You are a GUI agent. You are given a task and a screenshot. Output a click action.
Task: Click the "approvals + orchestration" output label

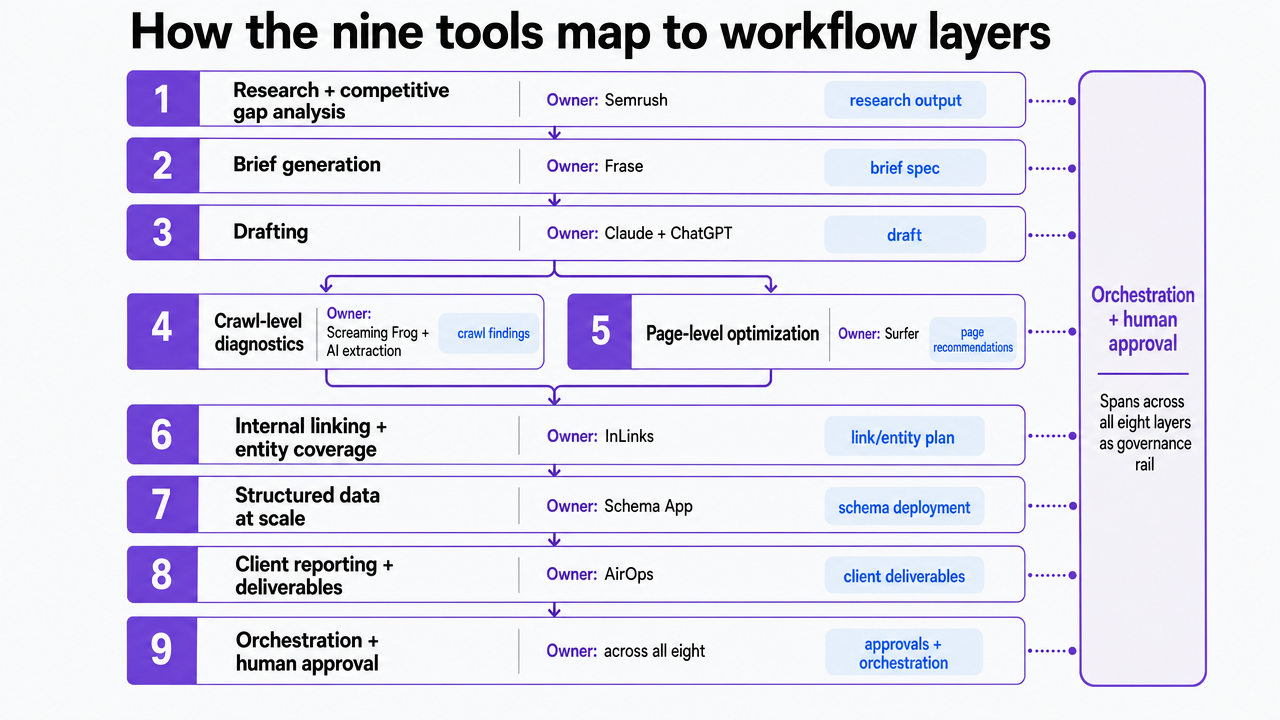(x=904, y=653)
